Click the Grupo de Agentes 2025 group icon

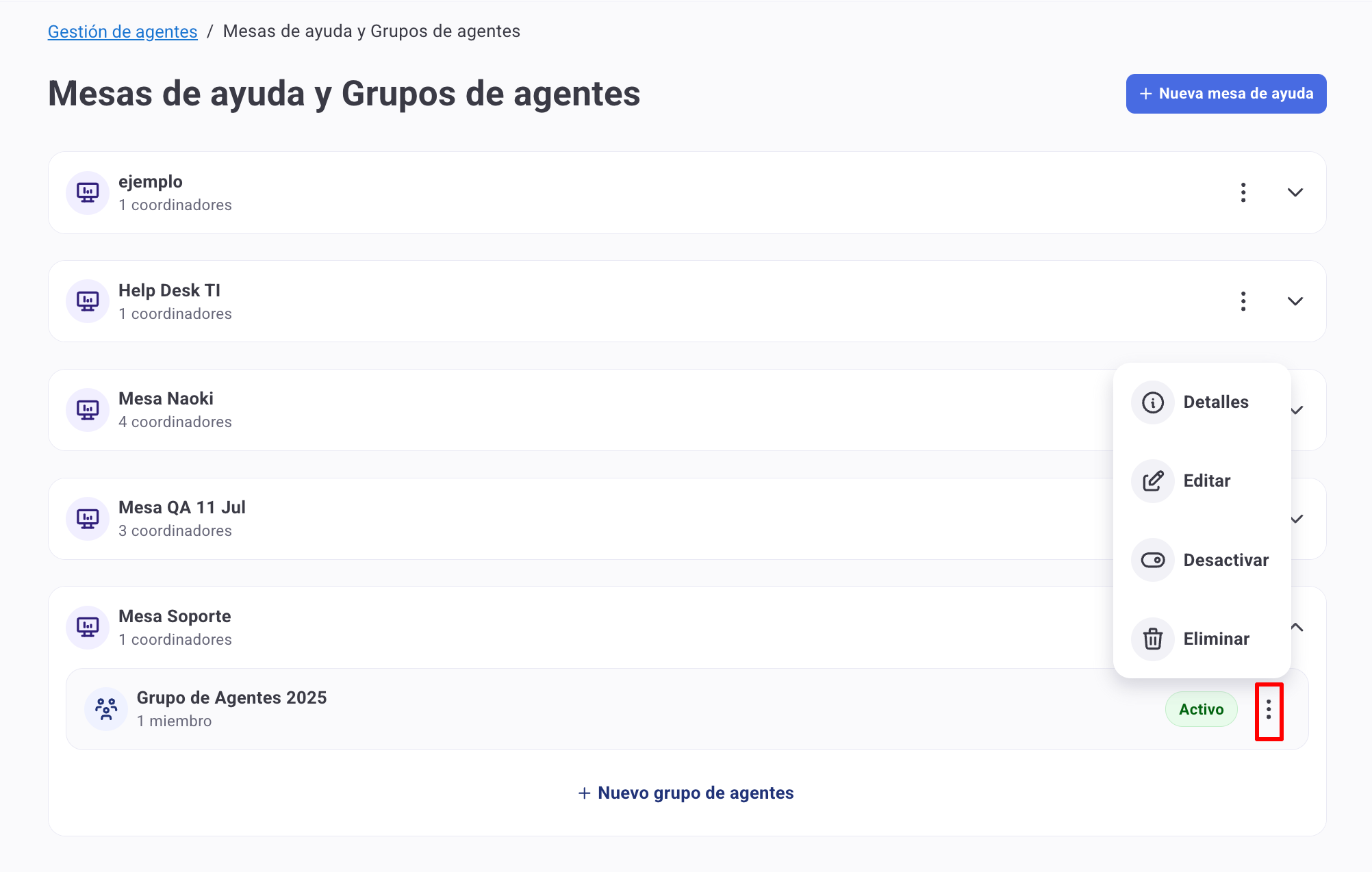(x=106, y=709)
